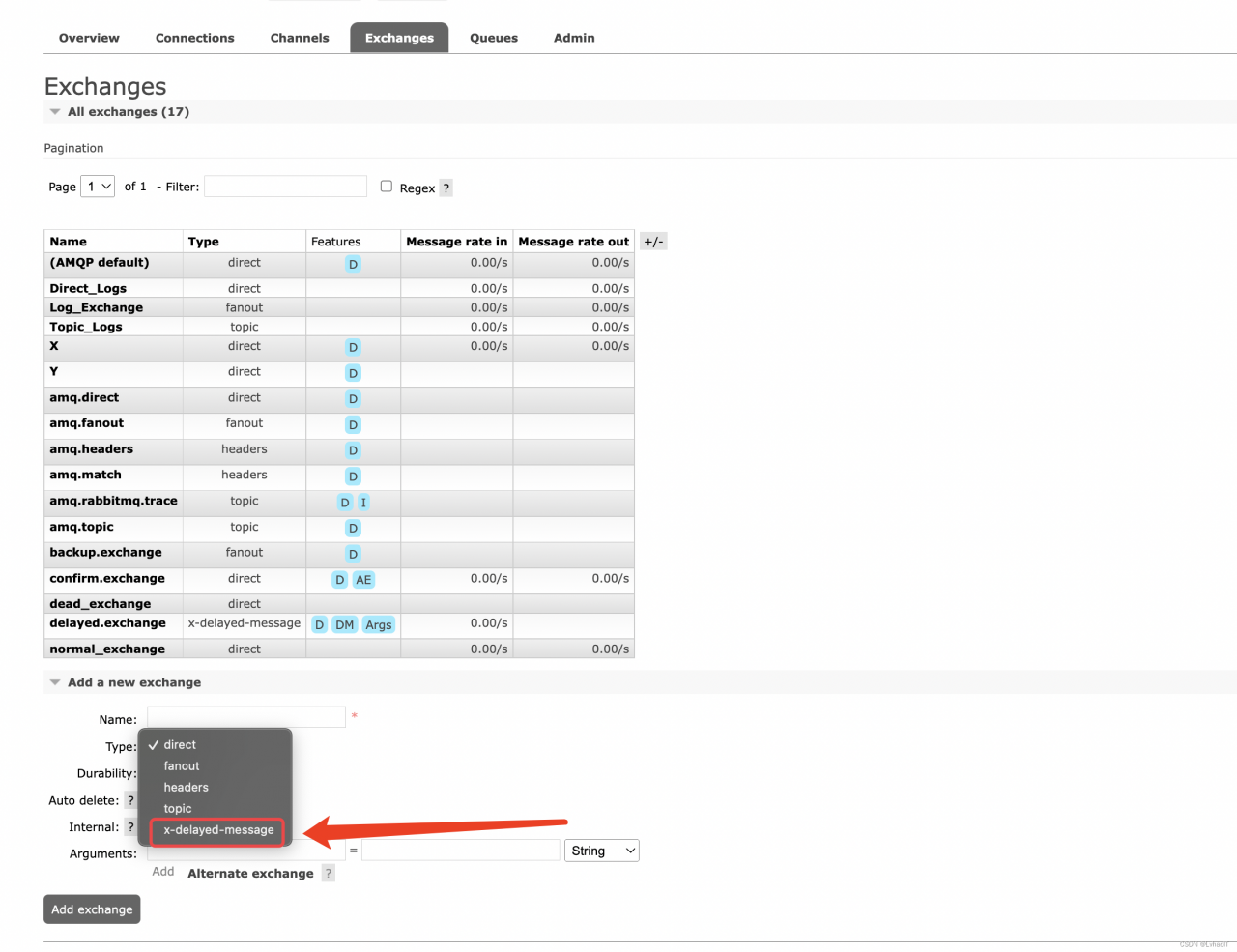Click the D badge for confirm.exchange
The height and width of the screenshot is (952, 1237).
pyautogui.click(x=339, y=580)
